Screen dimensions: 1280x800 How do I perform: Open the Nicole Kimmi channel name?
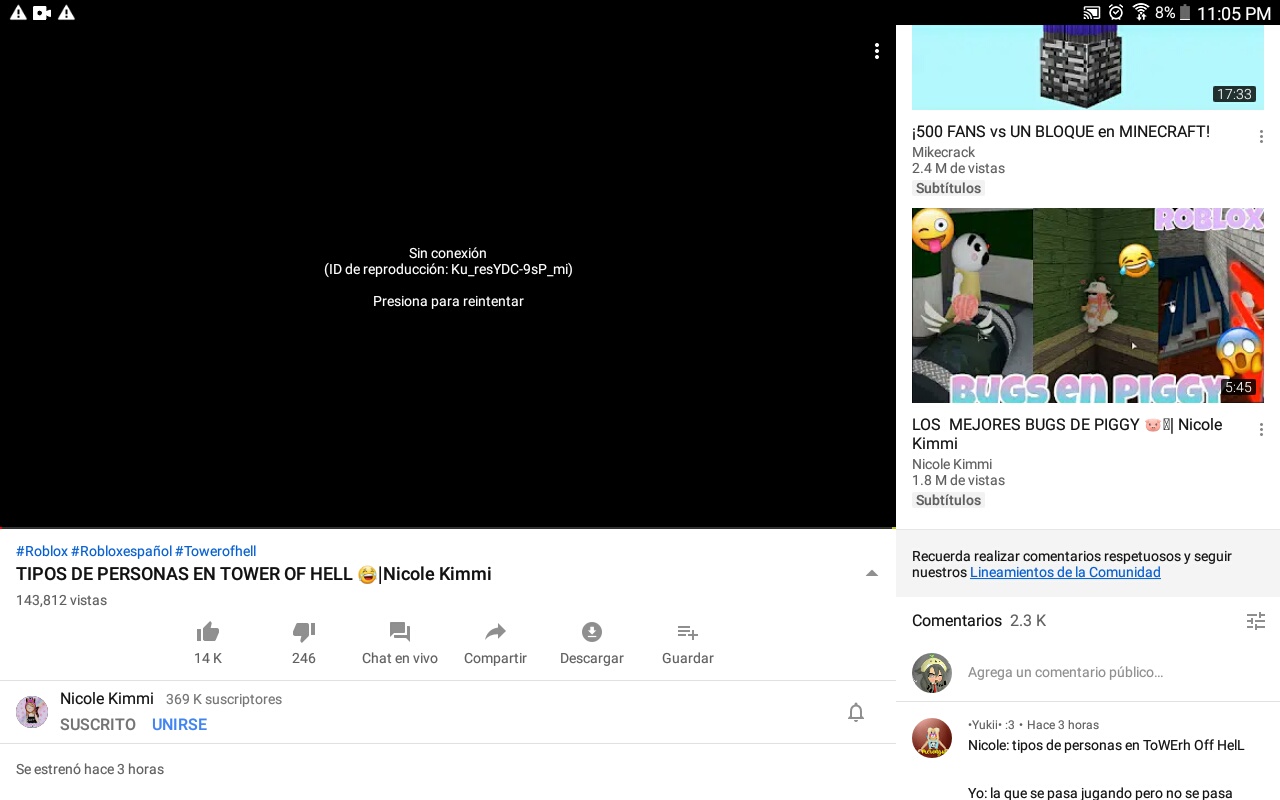point(107,699)
